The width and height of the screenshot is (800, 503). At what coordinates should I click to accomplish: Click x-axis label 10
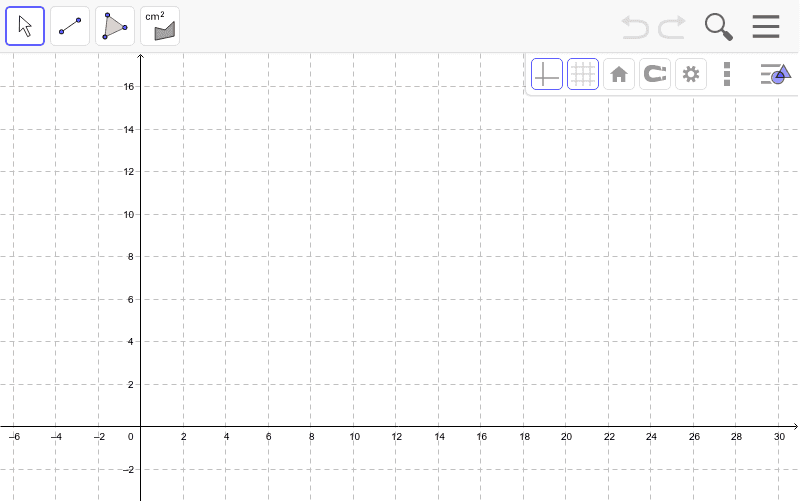click(354, 437)
